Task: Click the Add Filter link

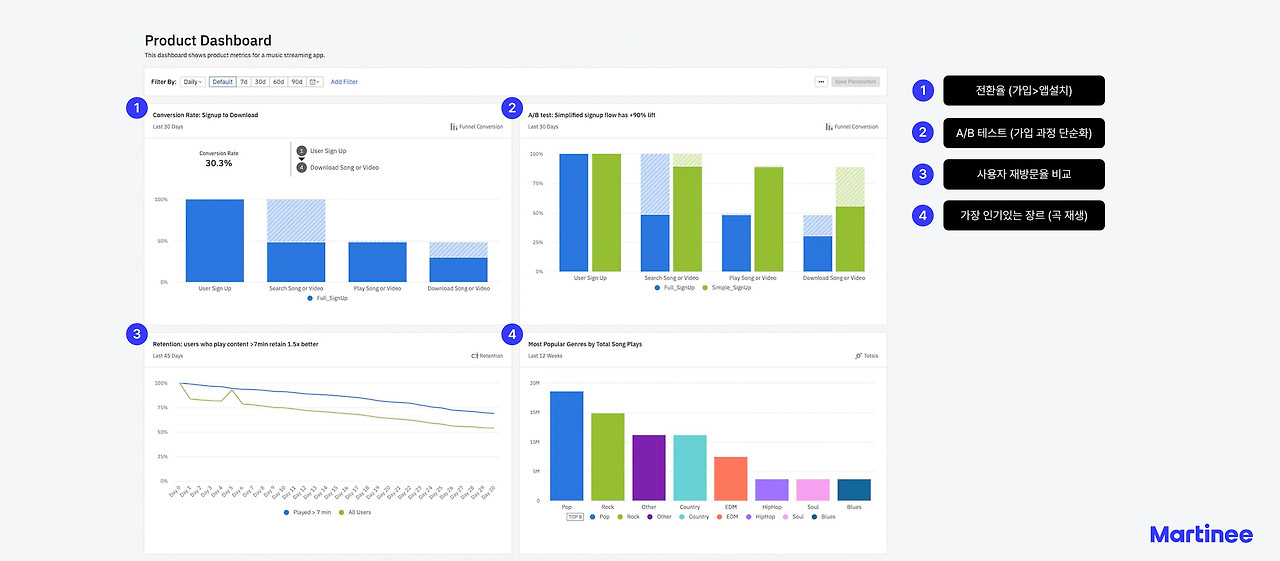Action: point(344,82)
